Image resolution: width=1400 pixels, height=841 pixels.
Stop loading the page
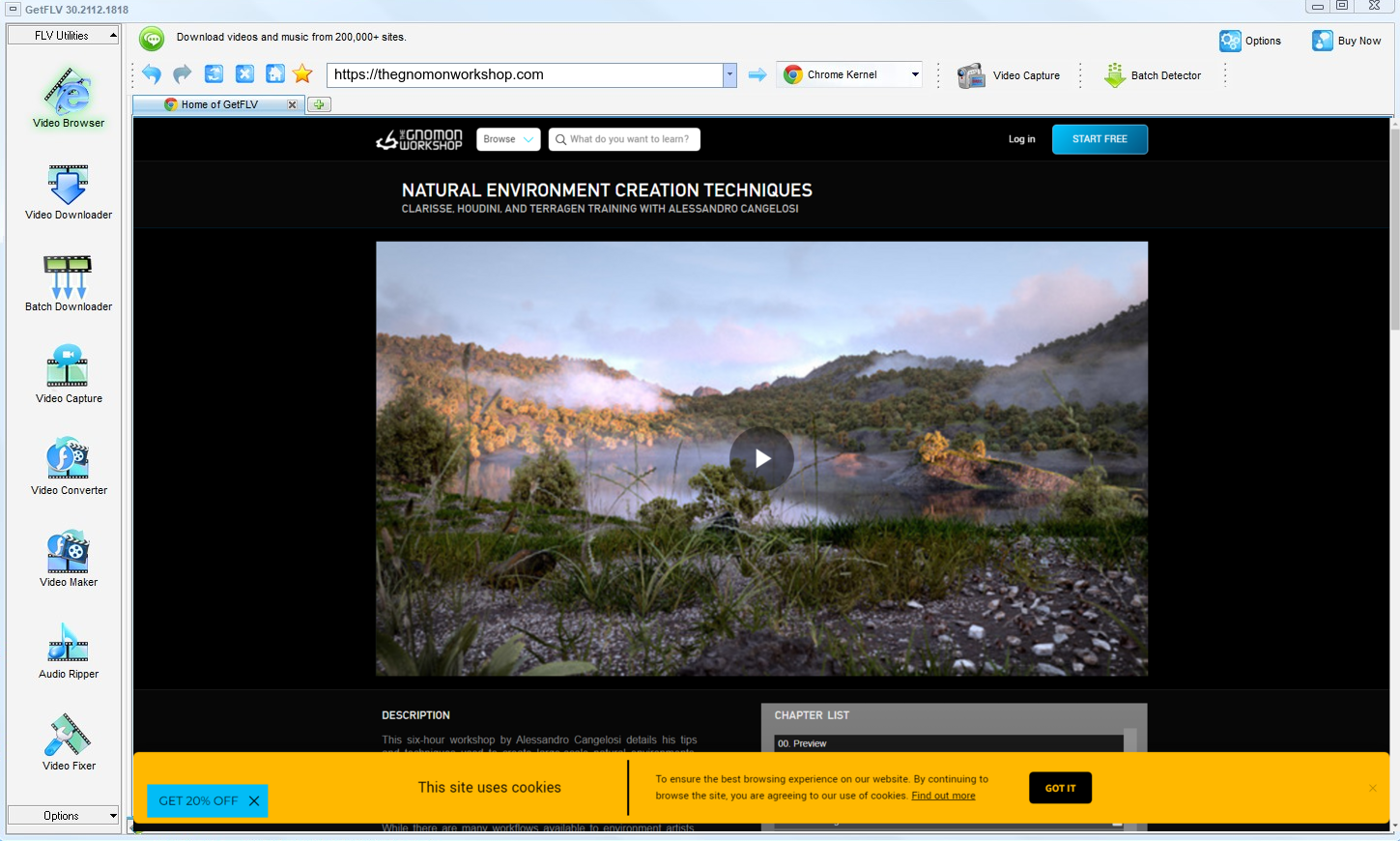pyautogui.click(x=244, y=74)
